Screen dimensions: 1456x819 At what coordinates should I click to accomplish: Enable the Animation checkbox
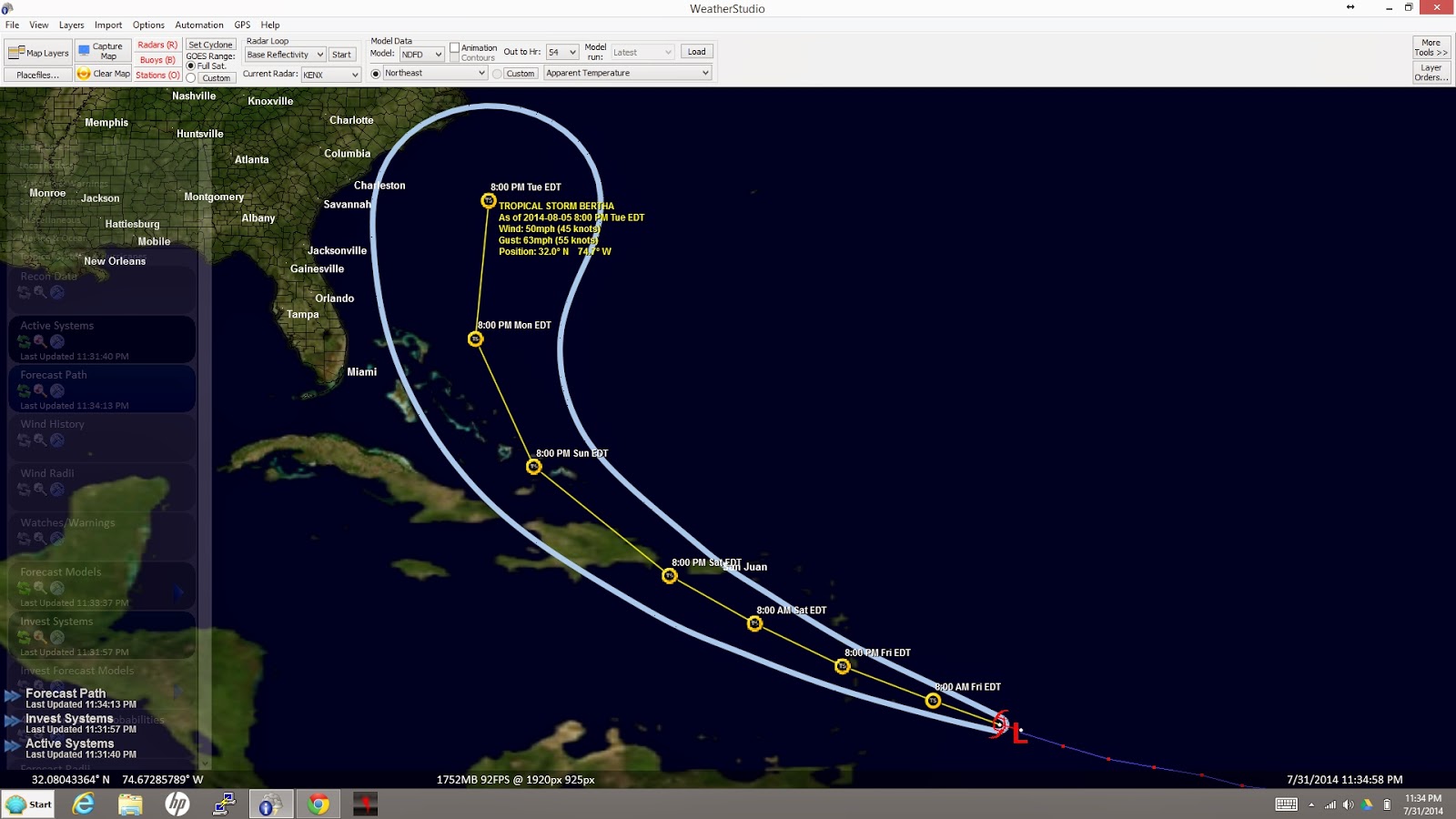tap(454, 47)
